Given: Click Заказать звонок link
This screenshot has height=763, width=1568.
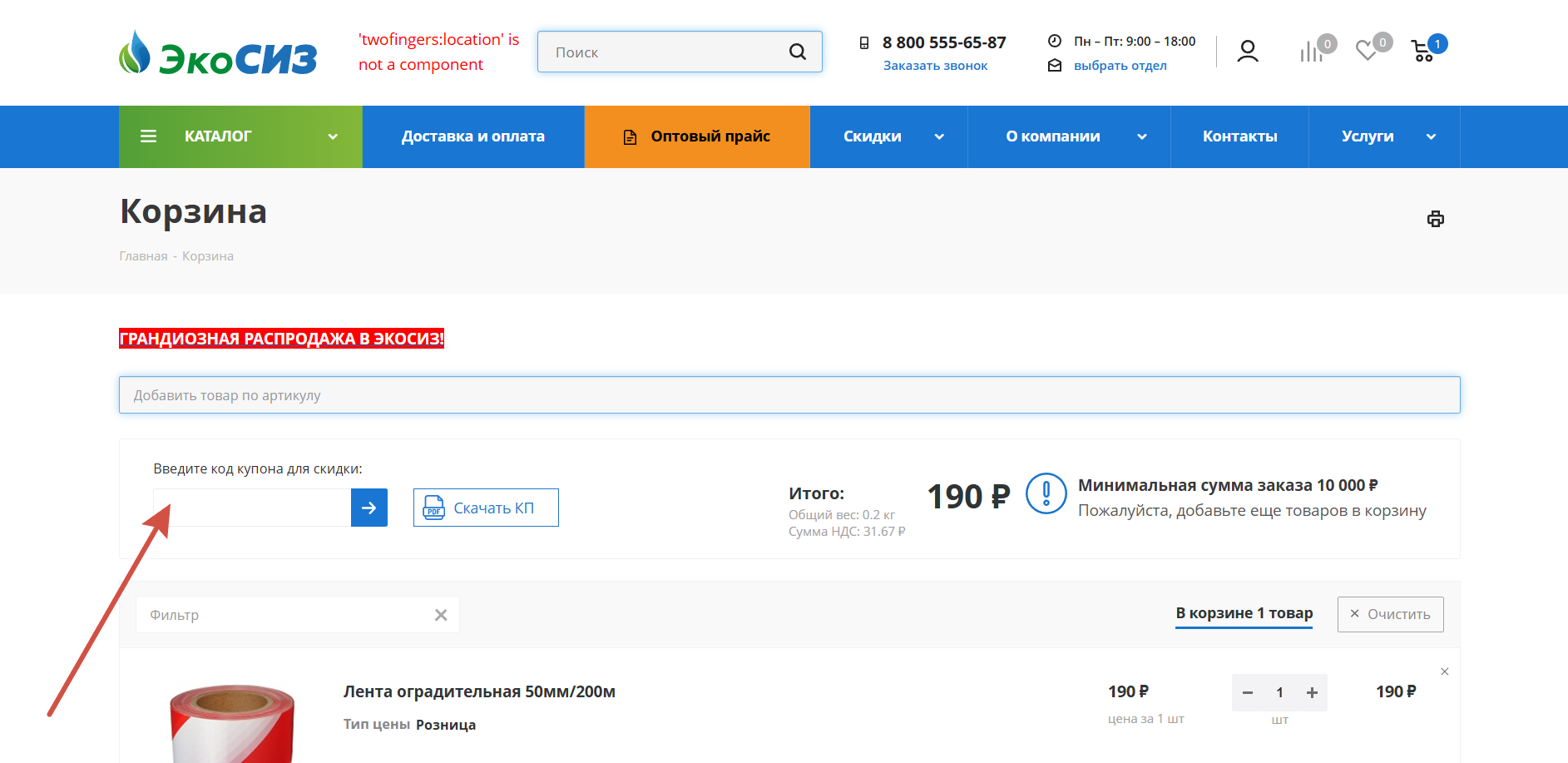Looking at the screenshot, I should pos(935,66).
